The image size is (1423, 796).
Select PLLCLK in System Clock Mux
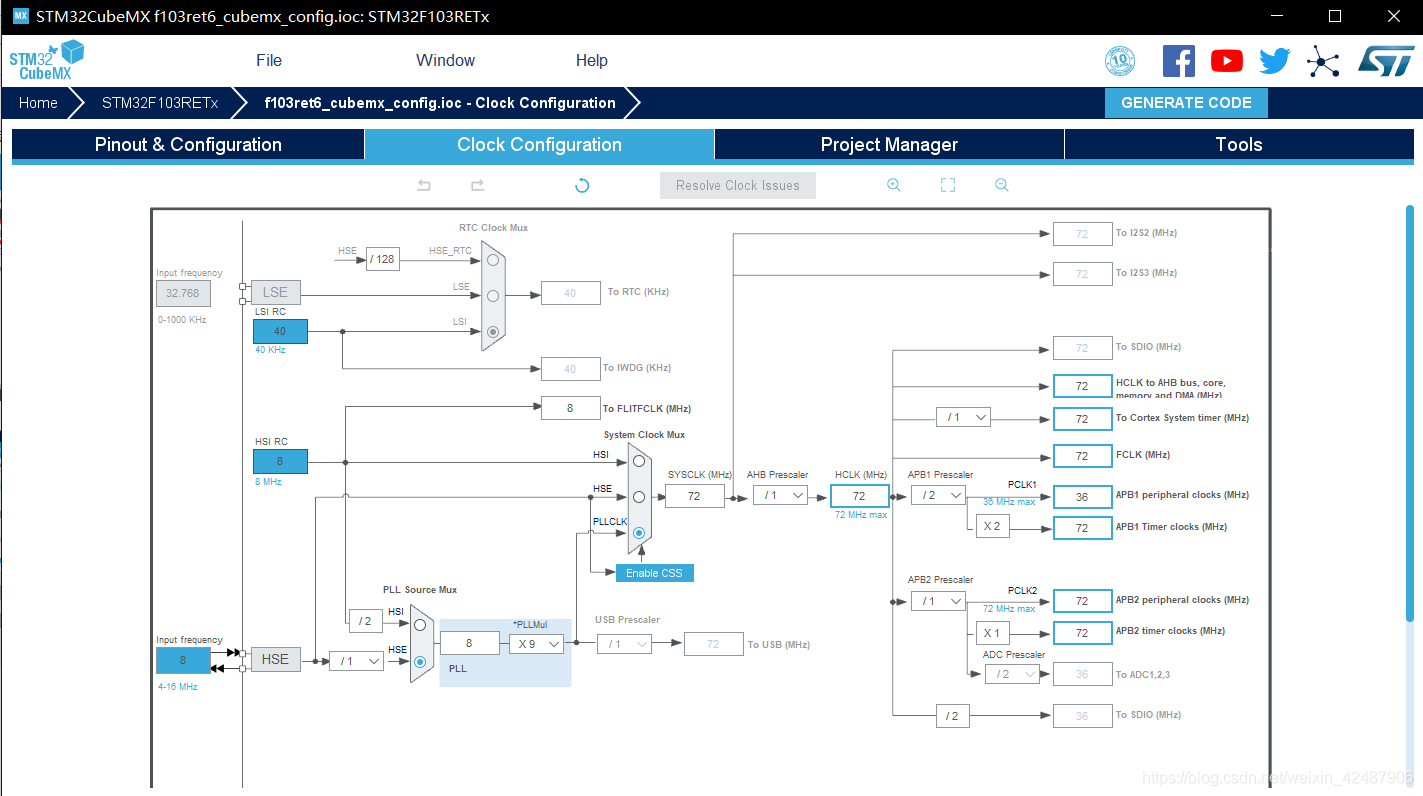[639, 532]
